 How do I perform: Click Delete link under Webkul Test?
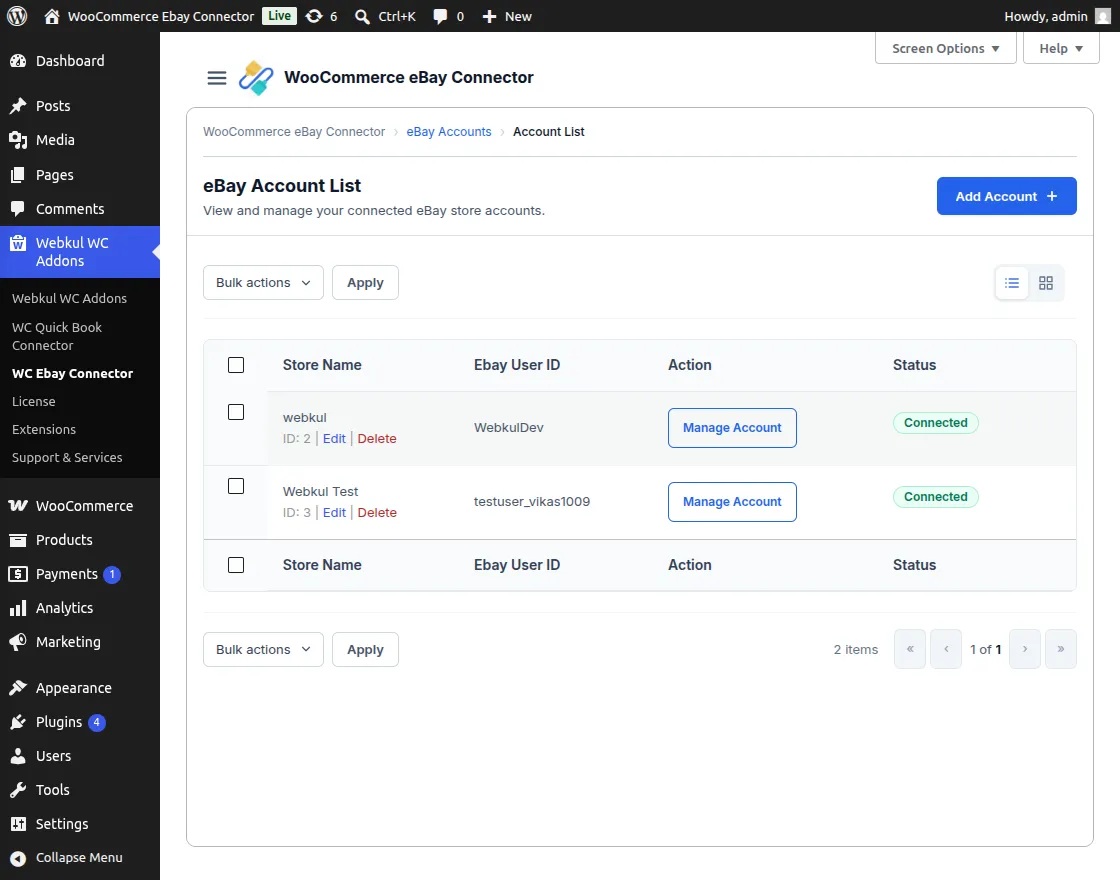coord(376,513)
